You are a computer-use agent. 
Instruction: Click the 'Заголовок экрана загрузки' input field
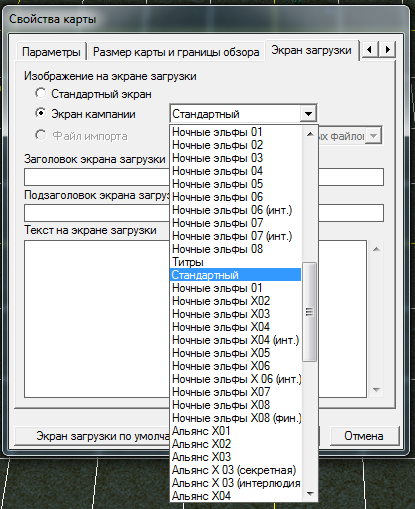97,177
